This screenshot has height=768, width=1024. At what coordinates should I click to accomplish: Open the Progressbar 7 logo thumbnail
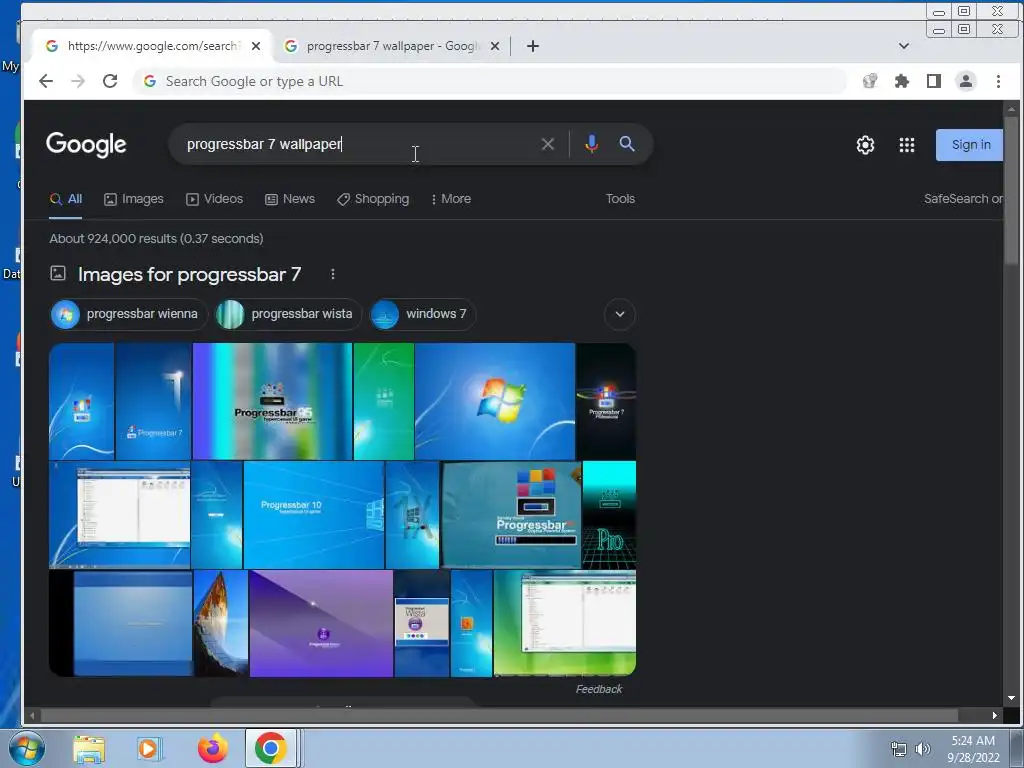pos(153,402)
